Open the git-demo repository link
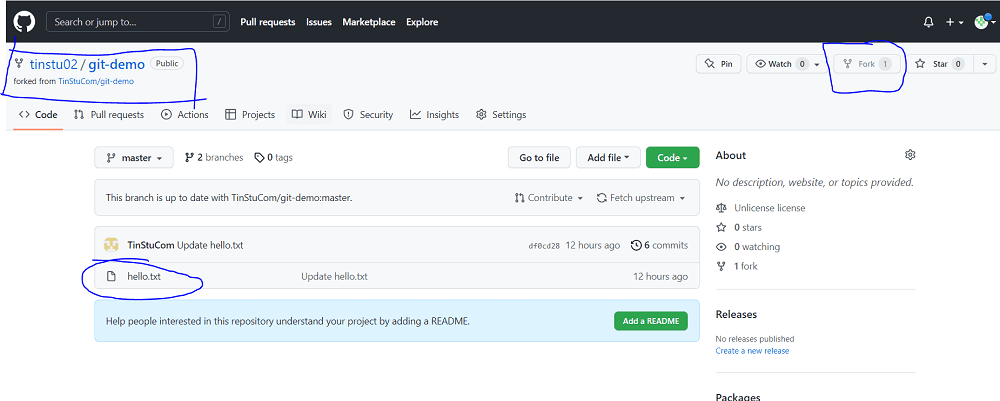Viewport: 1000px width, 401px height. [117, 64]
